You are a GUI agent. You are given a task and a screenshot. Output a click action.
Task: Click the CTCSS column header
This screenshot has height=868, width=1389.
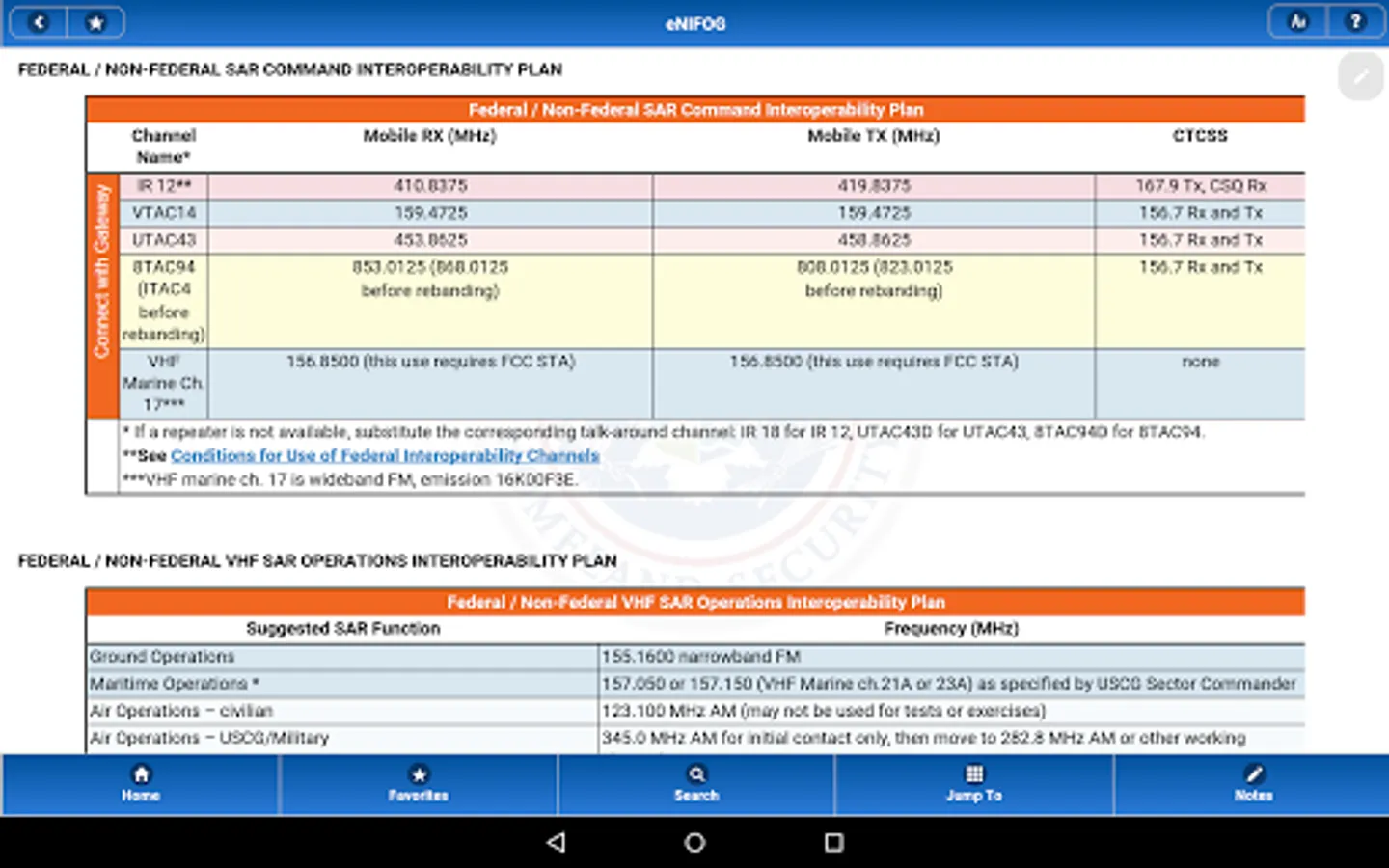pyautogui.click(x=1201, y=136)
